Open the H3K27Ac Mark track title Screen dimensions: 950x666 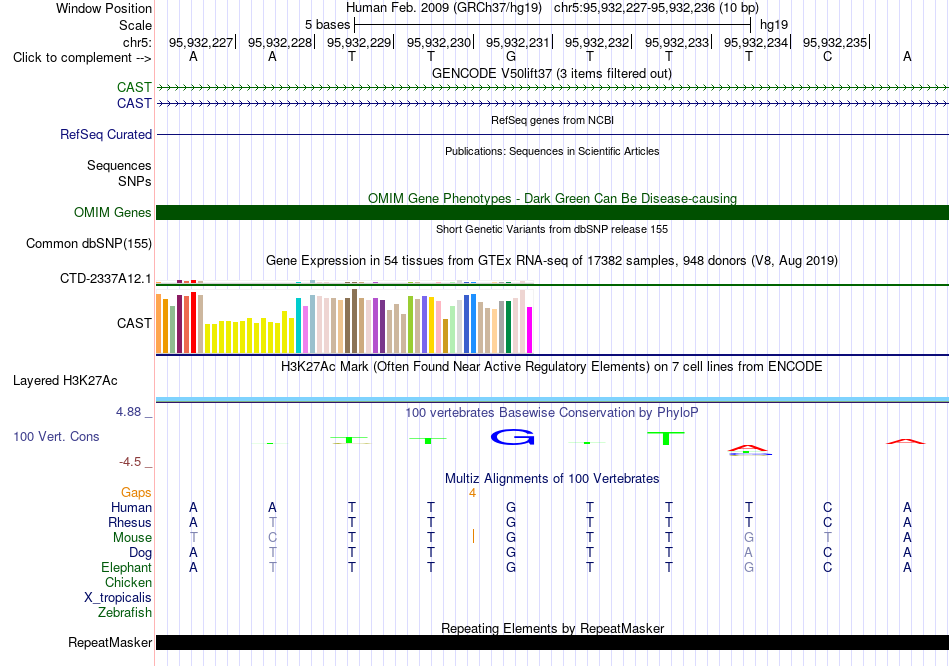(552, 367)
